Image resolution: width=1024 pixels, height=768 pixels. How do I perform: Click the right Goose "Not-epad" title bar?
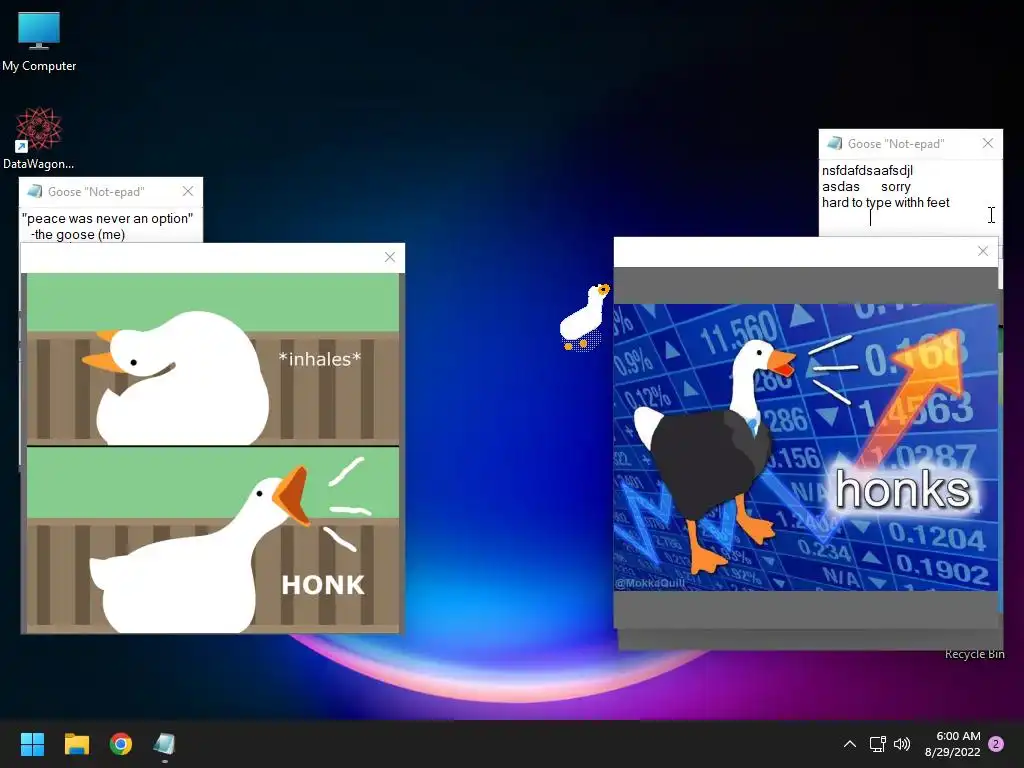pos(910,143)
